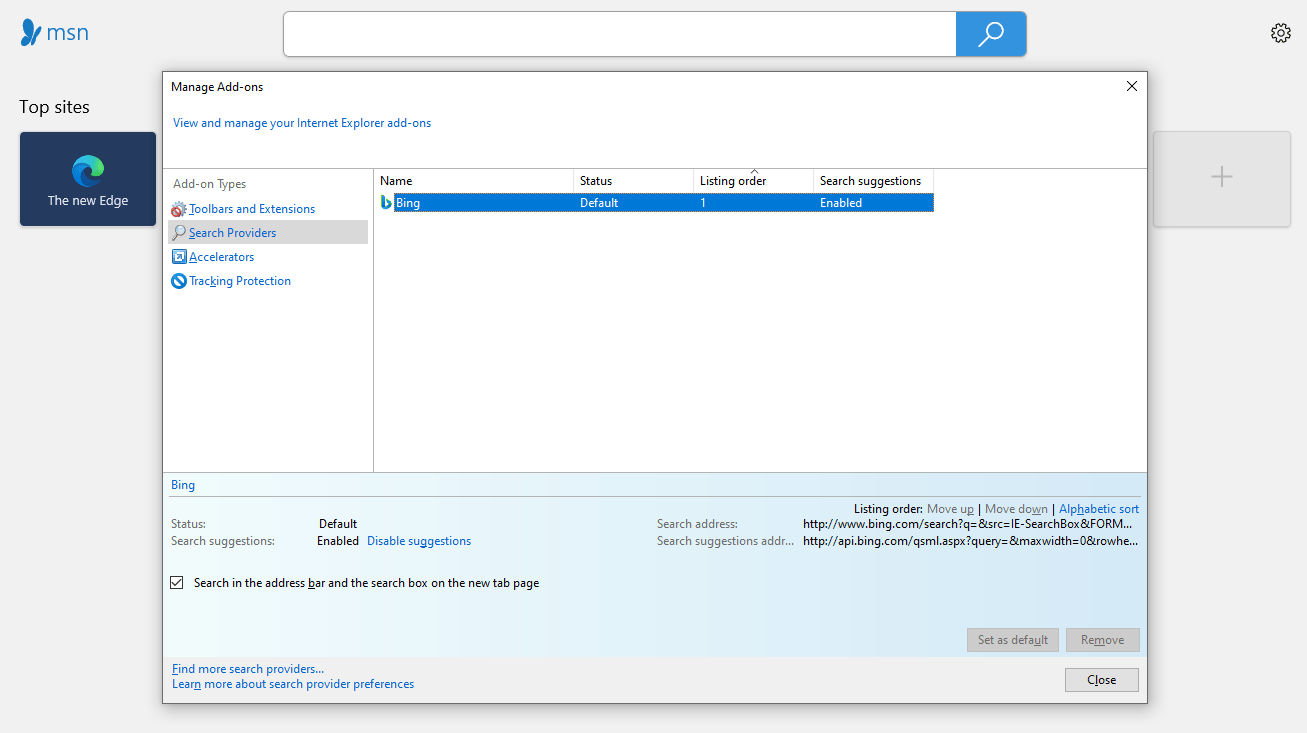Click Disable suggestions link
Screen dimensions: 1307x733
point(418,541)
